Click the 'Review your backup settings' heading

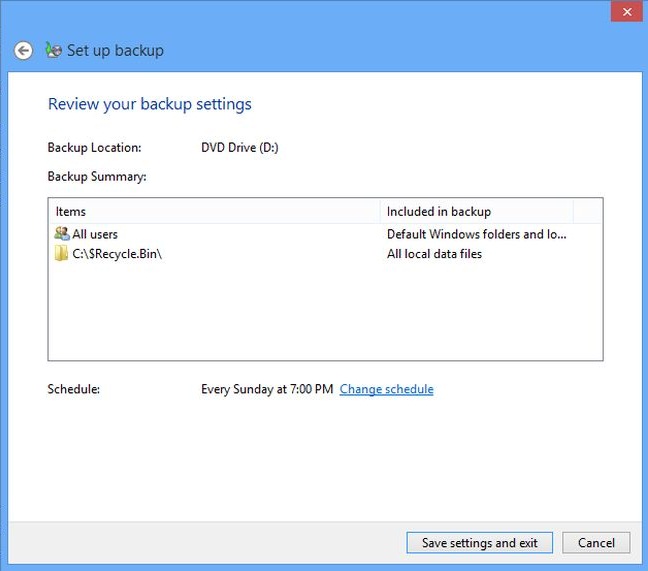[x=150, y=104]
